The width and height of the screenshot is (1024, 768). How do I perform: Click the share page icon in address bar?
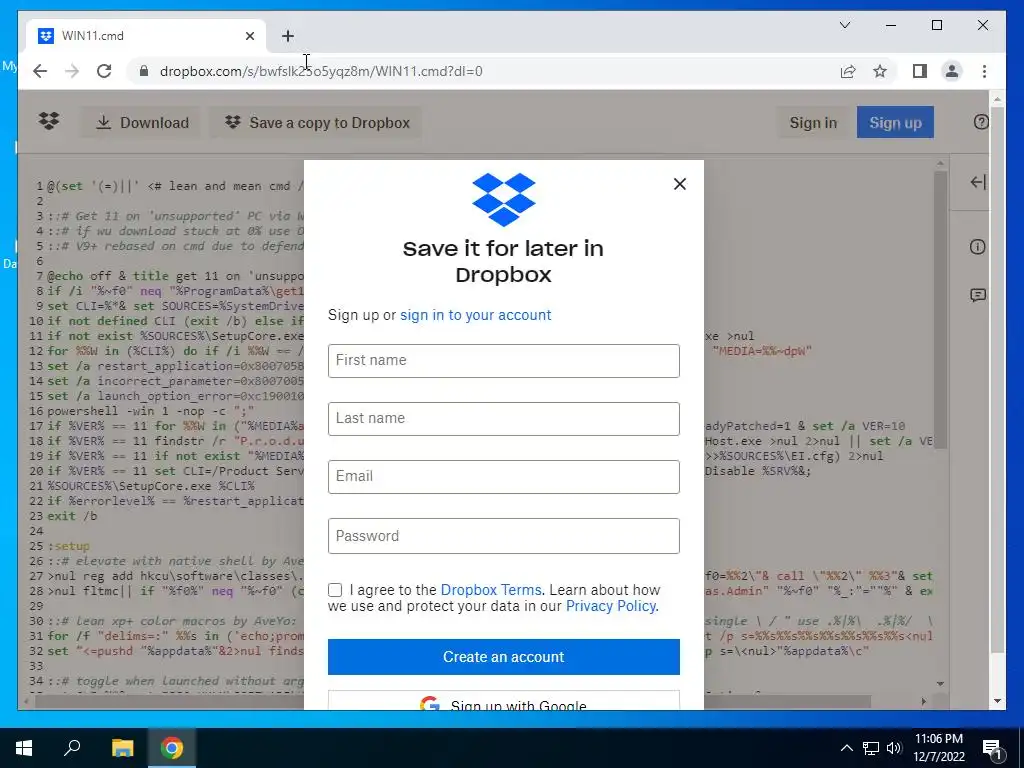(848, 71)
